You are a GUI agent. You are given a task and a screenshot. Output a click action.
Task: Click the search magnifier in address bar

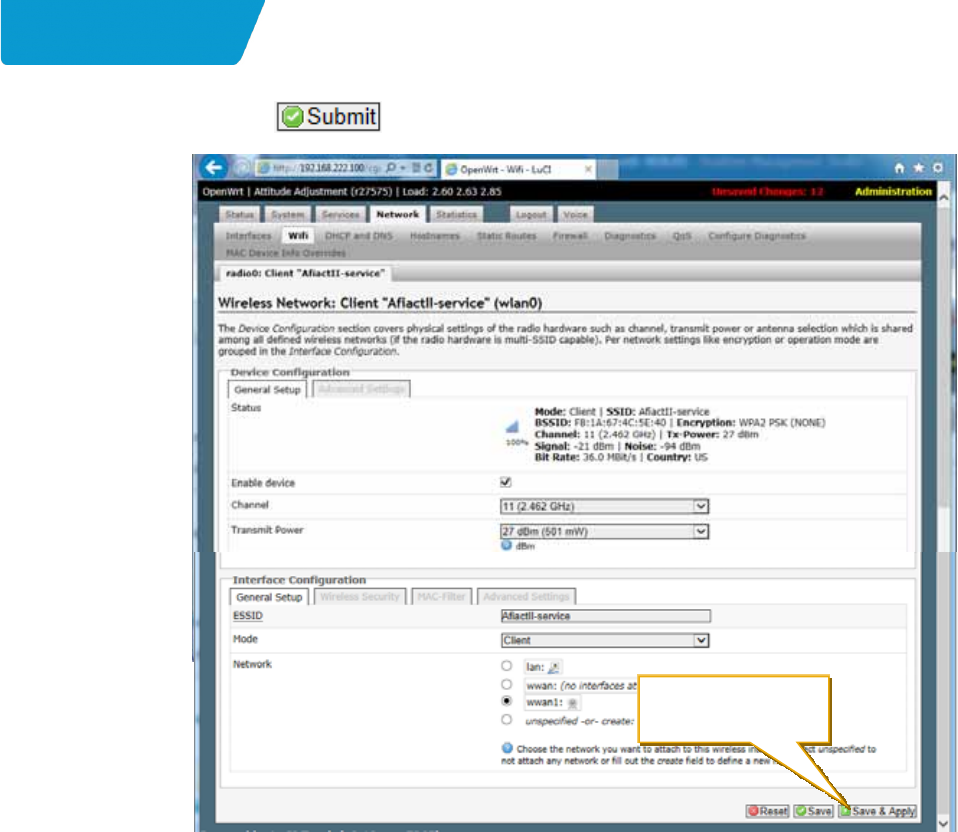click(391, 168)
